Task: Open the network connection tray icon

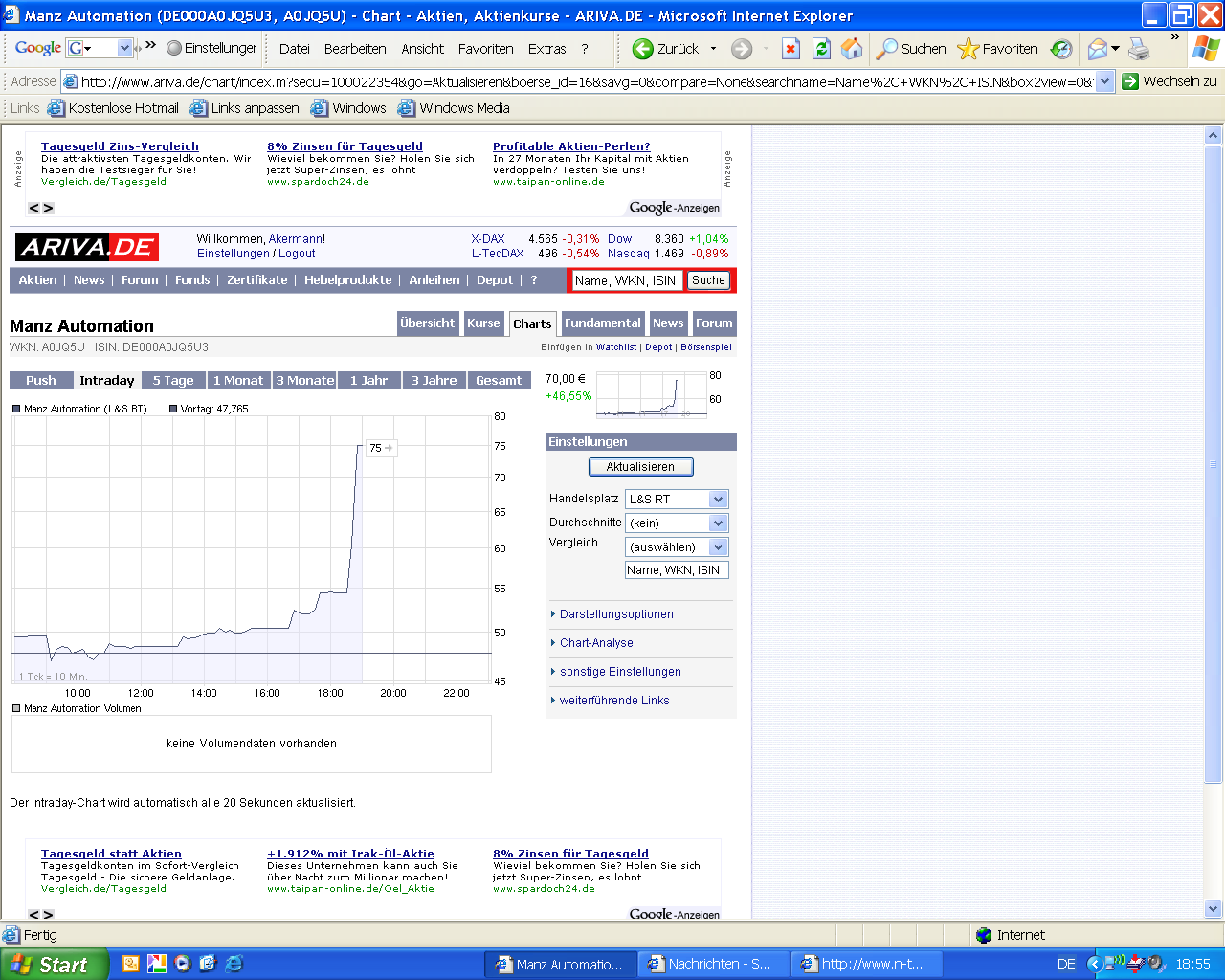Action: pyautogui.click(x=1116, y=964)
